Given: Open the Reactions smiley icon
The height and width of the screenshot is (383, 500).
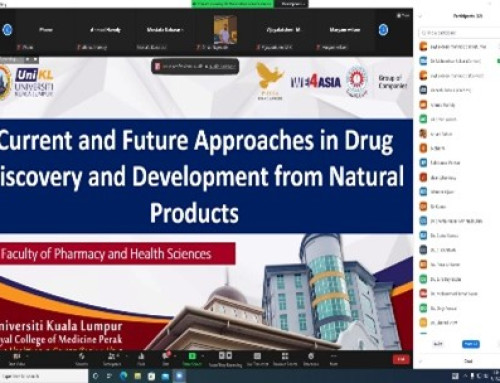Looking at the screenshot, I should tap(311, 356).
